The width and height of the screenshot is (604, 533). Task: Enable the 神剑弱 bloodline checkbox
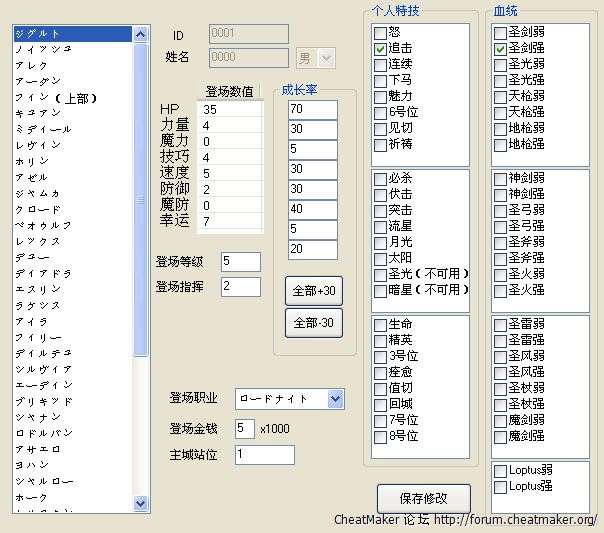[500, 177]
